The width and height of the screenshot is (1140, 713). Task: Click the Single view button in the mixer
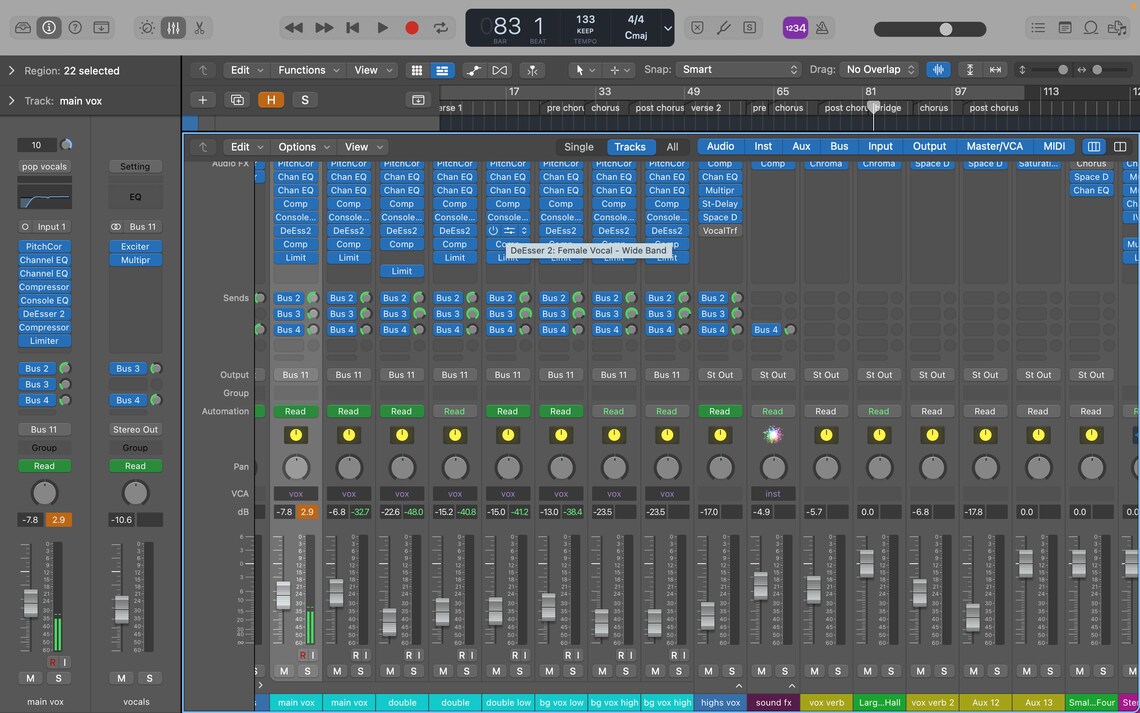578,146
